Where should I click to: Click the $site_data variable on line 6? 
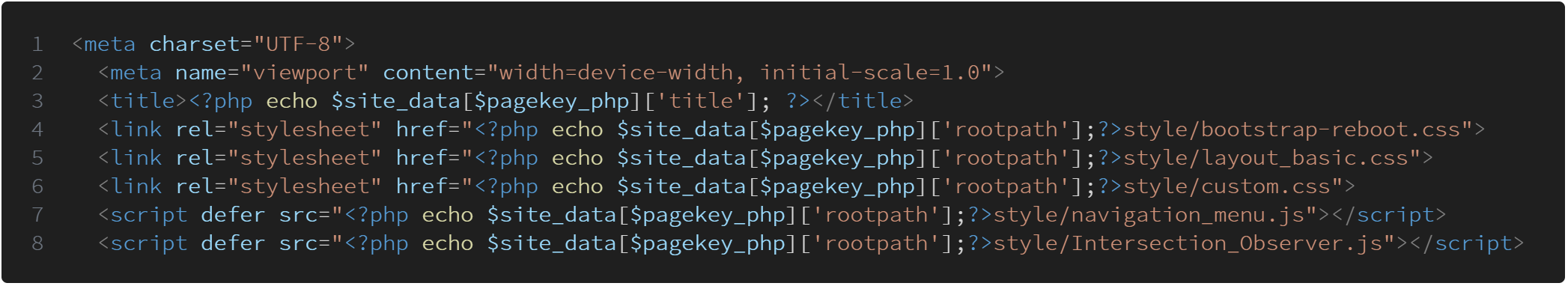[x=681, y=186]
